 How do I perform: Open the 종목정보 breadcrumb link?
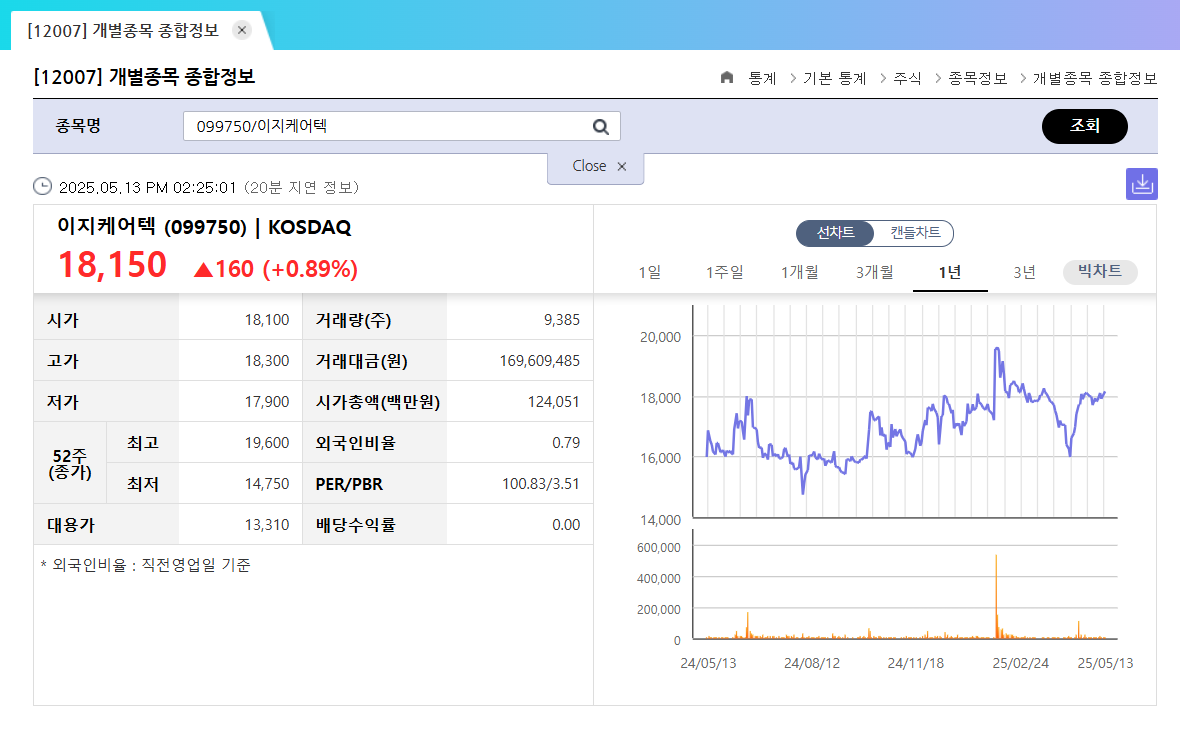pyautogui.click(x=977, y=78)
